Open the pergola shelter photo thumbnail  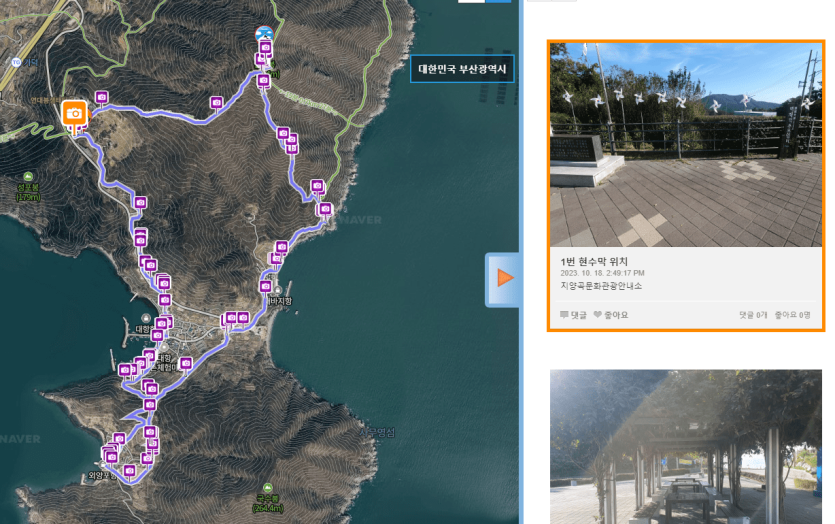[685, 446]
